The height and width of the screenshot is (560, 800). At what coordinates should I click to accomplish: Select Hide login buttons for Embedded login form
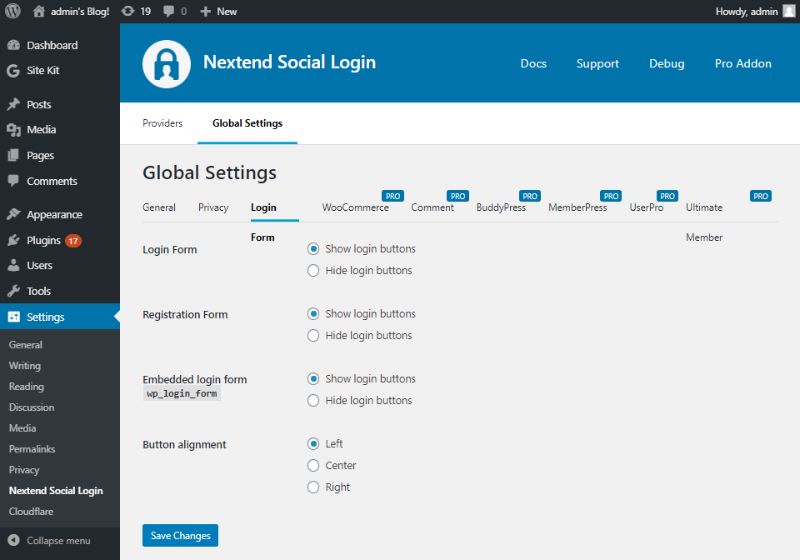click(313, 400)
